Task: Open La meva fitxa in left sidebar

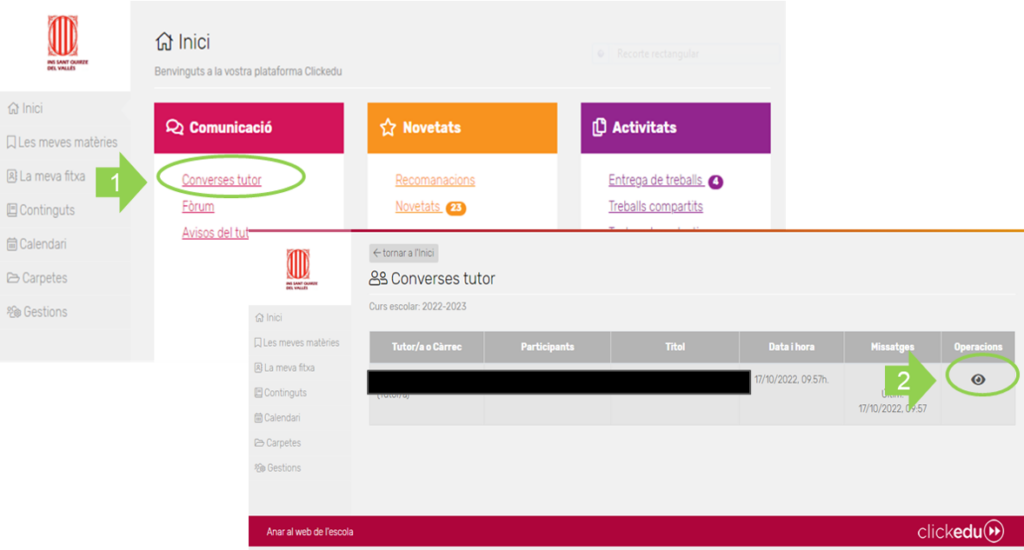Action: coord(50,176)
